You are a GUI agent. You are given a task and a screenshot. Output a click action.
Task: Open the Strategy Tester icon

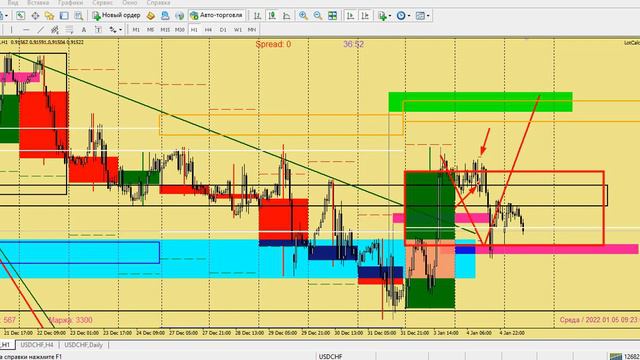79,16
